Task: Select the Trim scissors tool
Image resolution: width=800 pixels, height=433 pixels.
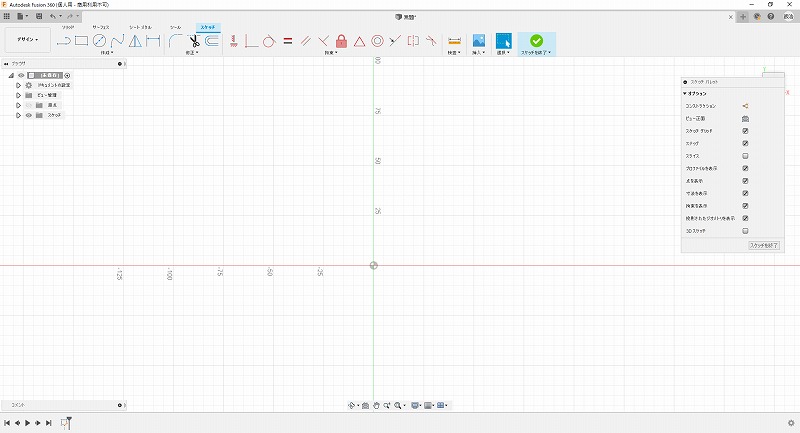Action: click(194, 41)
